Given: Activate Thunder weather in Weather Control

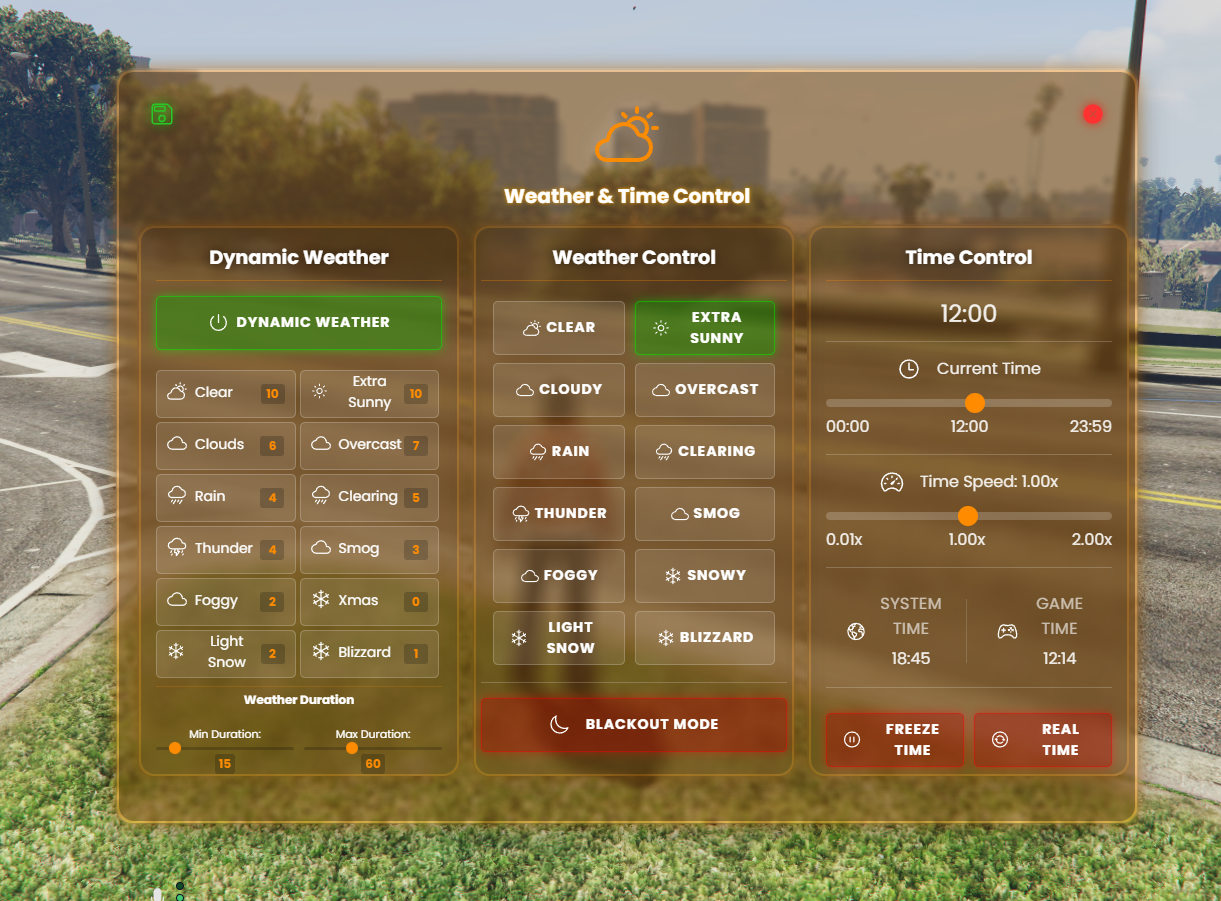Looking at the screenshot, I should [x=559, y=513].
